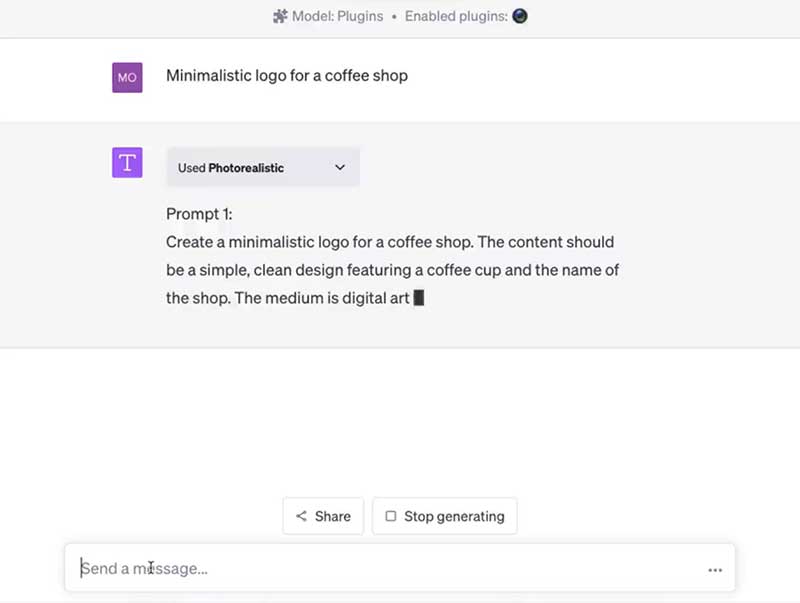Open the three-dots menu in message box
The width and height of the screenshot is (800, 603).
tap(715, 570)
